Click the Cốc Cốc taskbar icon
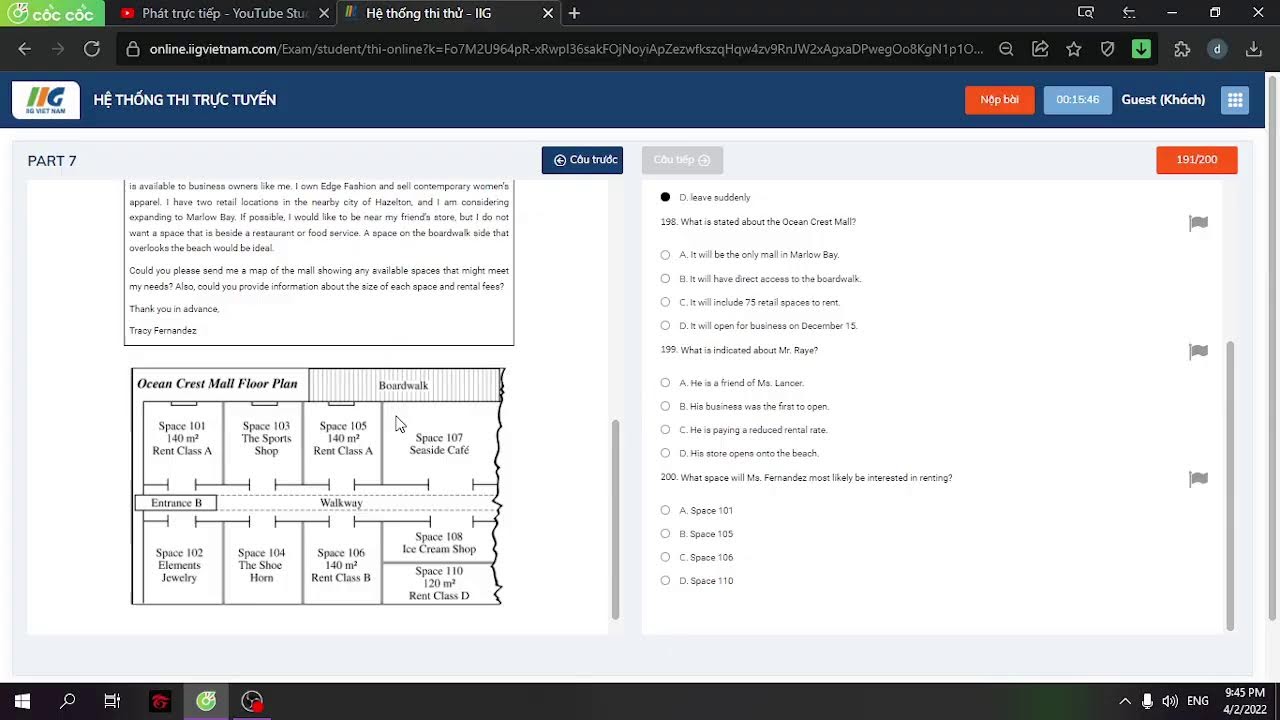The height and width of the screenshot is (720, 1280). point(206,701)
